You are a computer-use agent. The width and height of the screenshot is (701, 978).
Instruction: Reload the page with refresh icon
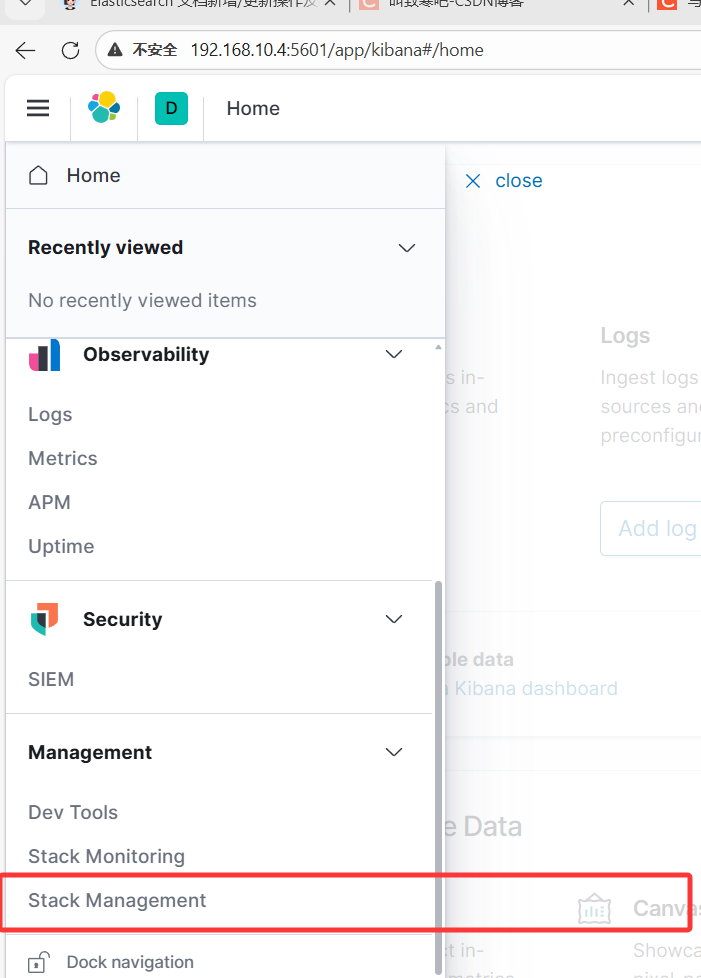point(70,51)
